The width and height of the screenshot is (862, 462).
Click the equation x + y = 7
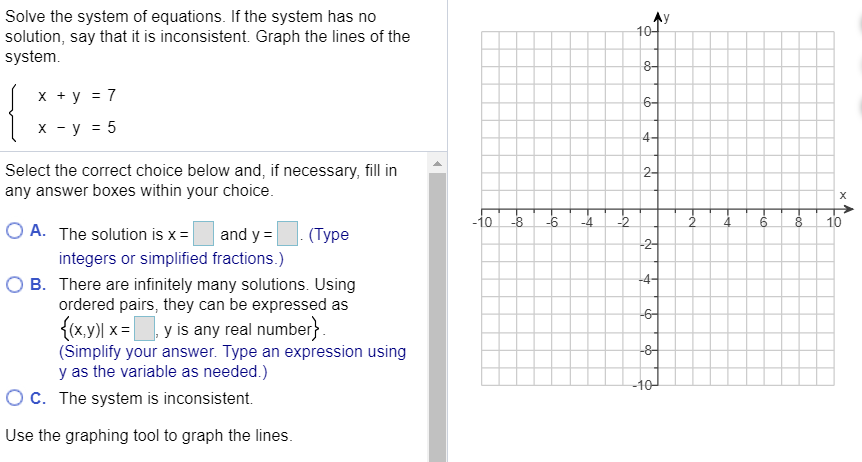[x=77, y=96]
